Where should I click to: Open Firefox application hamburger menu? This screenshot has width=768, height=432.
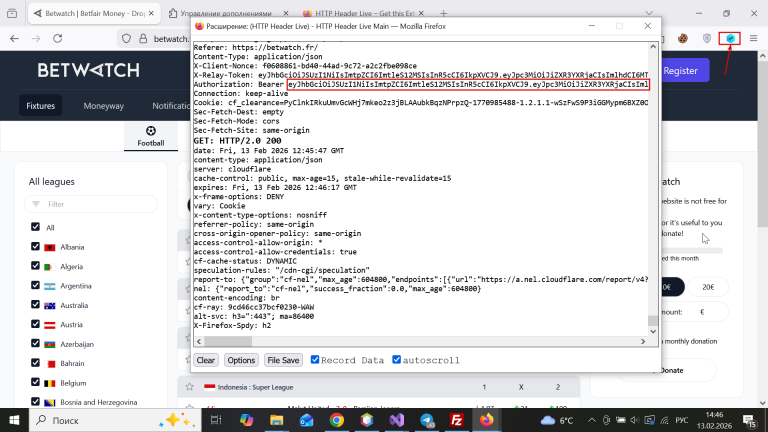point(753,38)
